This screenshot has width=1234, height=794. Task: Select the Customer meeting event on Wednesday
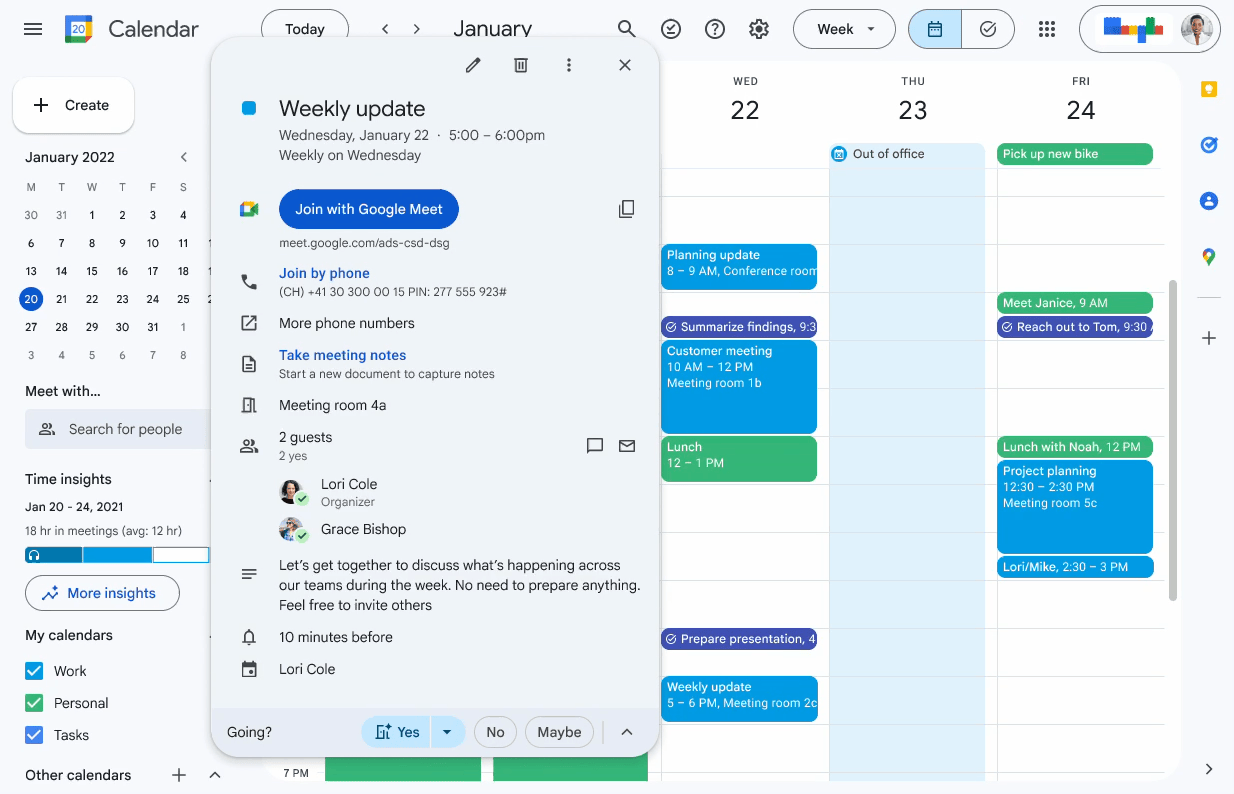739,386
